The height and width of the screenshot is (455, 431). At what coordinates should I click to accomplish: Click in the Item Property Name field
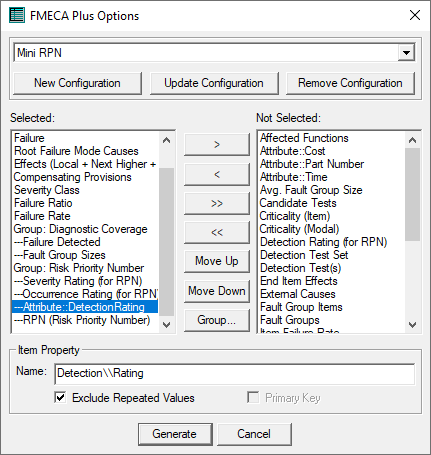click(x=235, y=373)
